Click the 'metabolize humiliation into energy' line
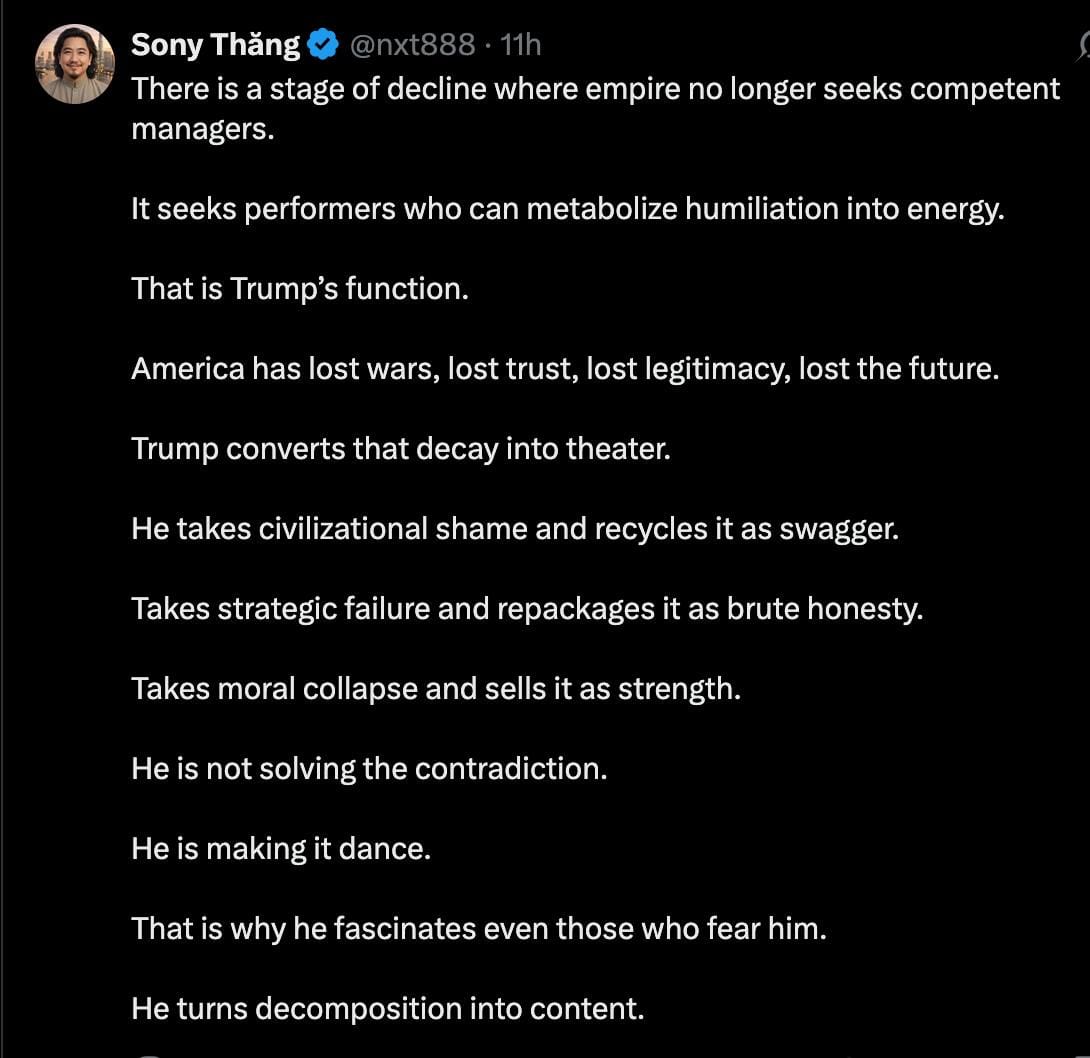1090x1058 pixels. (x=568, y=209)
